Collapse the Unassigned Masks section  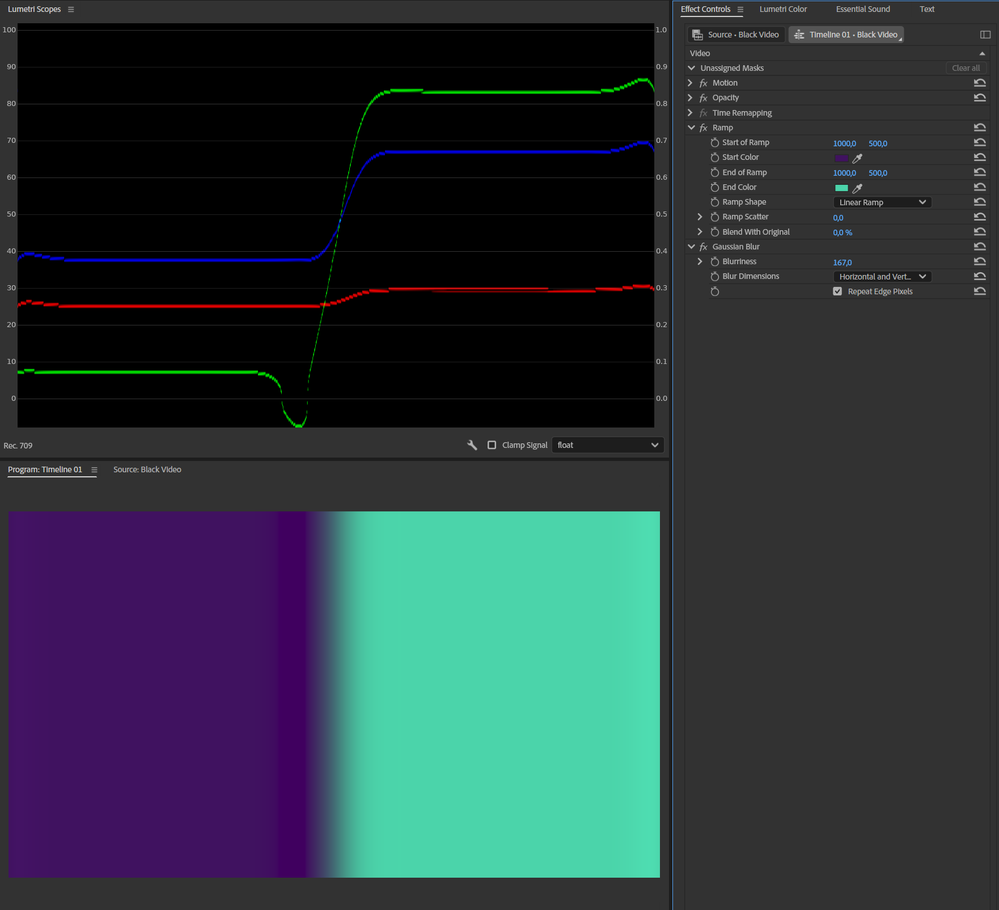(x=691, y=68)
